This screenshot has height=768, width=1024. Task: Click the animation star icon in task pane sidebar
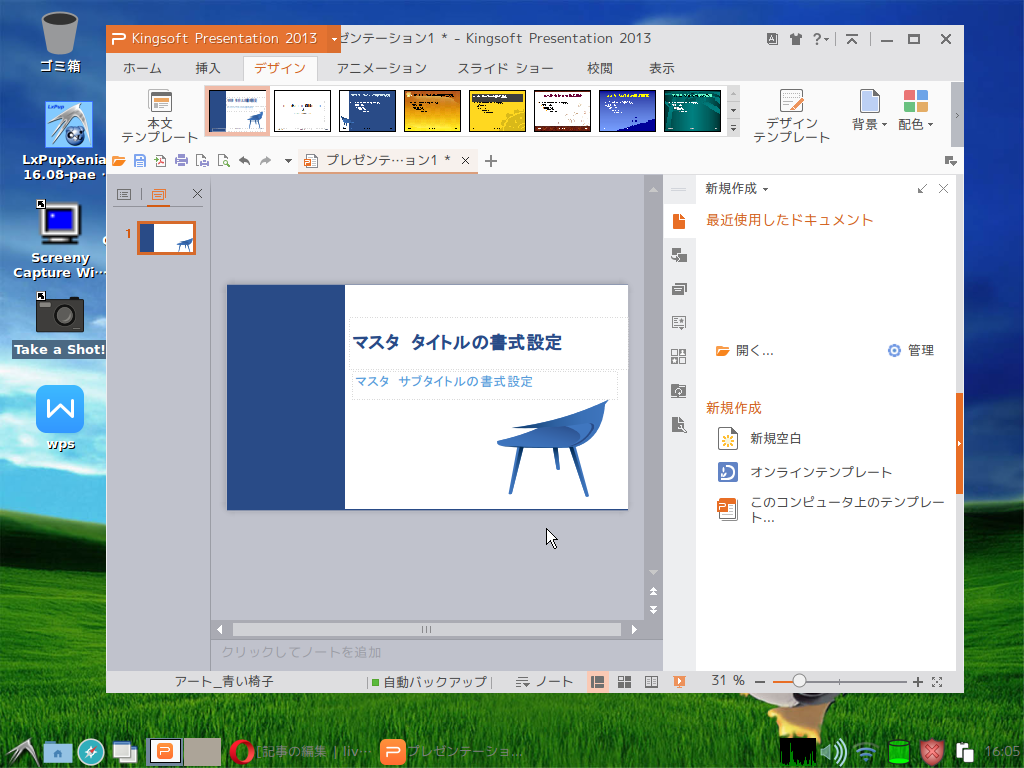[679, 322]
